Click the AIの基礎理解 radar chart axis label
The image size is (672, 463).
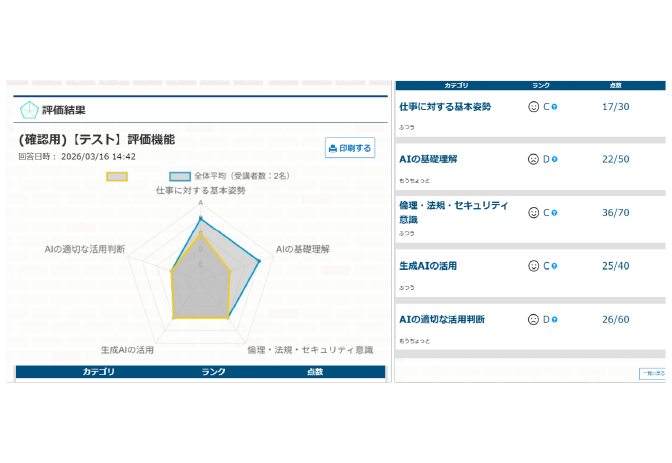(x=303, y=249)
